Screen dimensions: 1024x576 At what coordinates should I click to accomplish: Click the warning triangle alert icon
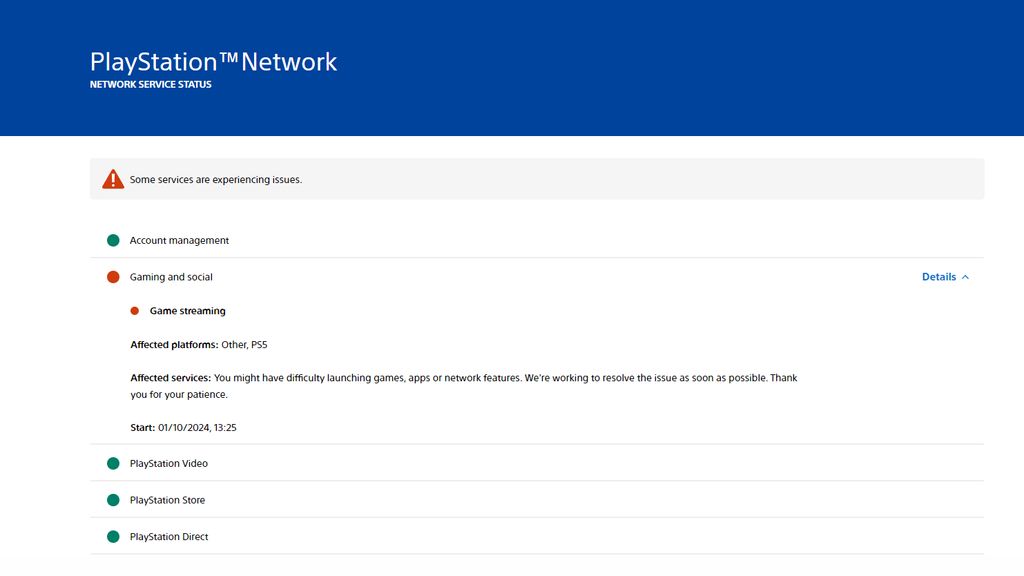pos(111,177)
